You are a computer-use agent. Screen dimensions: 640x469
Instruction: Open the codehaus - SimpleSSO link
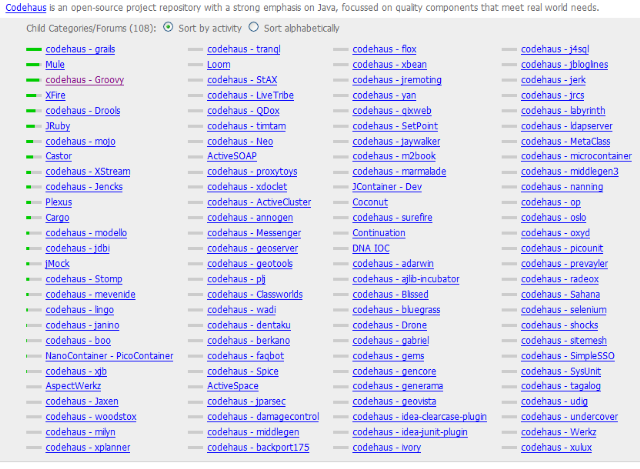(568, 356)
